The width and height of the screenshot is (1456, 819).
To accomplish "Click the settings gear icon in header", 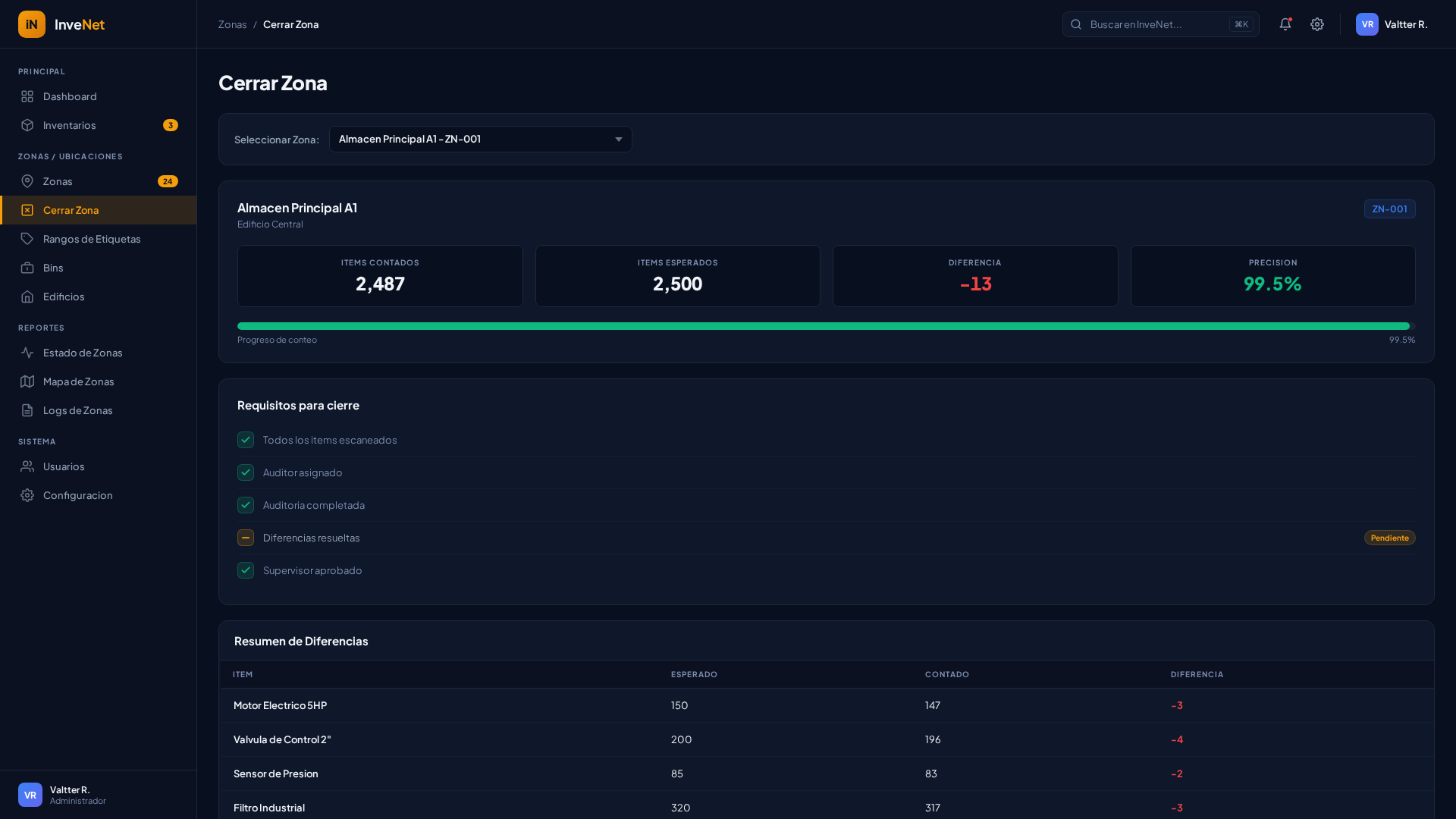I will pyautogui.click(x=1317, y=24).
